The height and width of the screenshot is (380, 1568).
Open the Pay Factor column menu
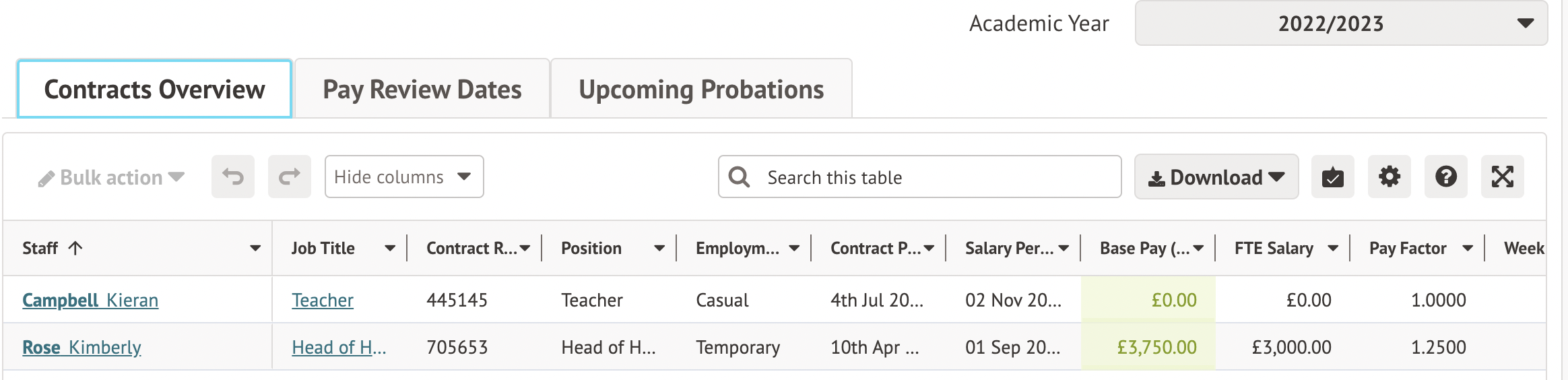[1468, 248]
